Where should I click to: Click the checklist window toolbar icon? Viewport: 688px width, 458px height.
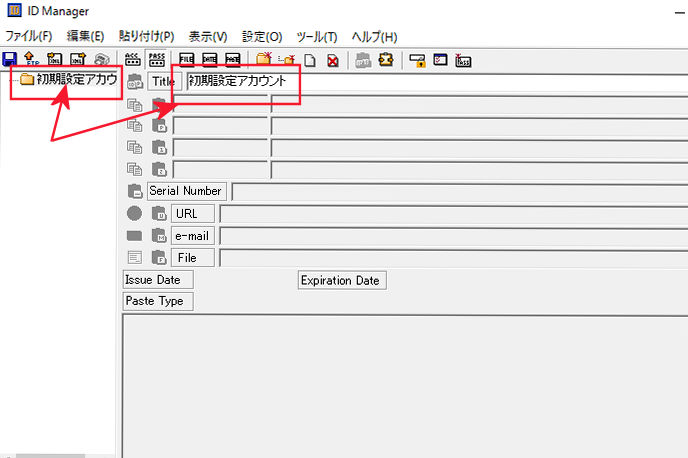440,59
